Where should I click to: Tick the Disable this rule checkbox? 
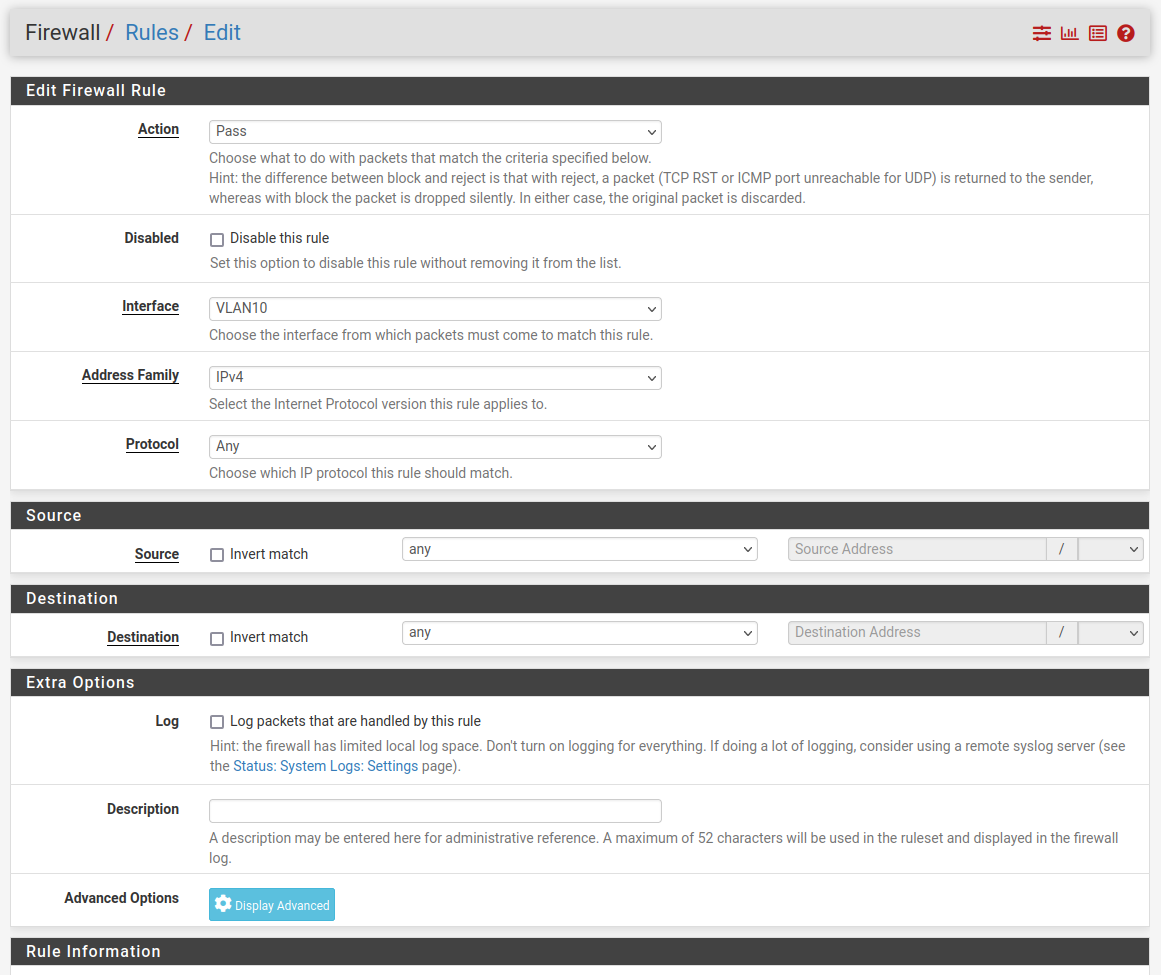pos(217,240)
